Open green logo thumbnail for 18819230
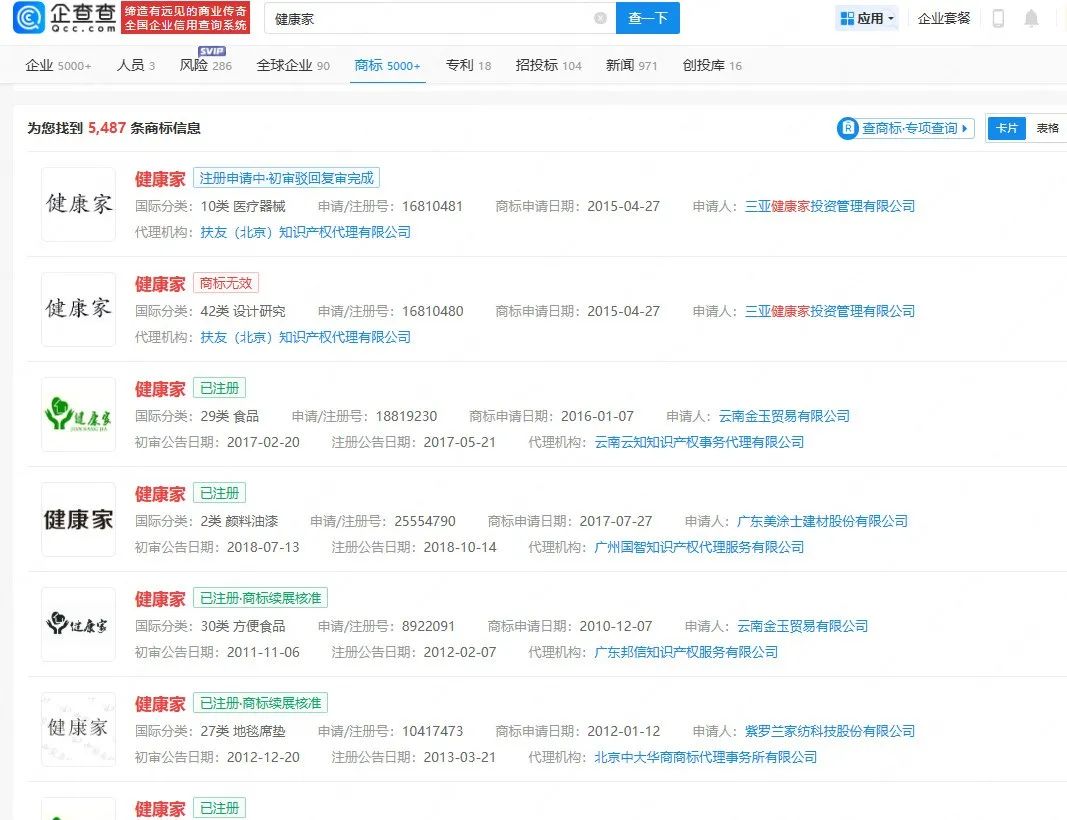This screenshot has width=1067, height=820. (x=78, y=414)
